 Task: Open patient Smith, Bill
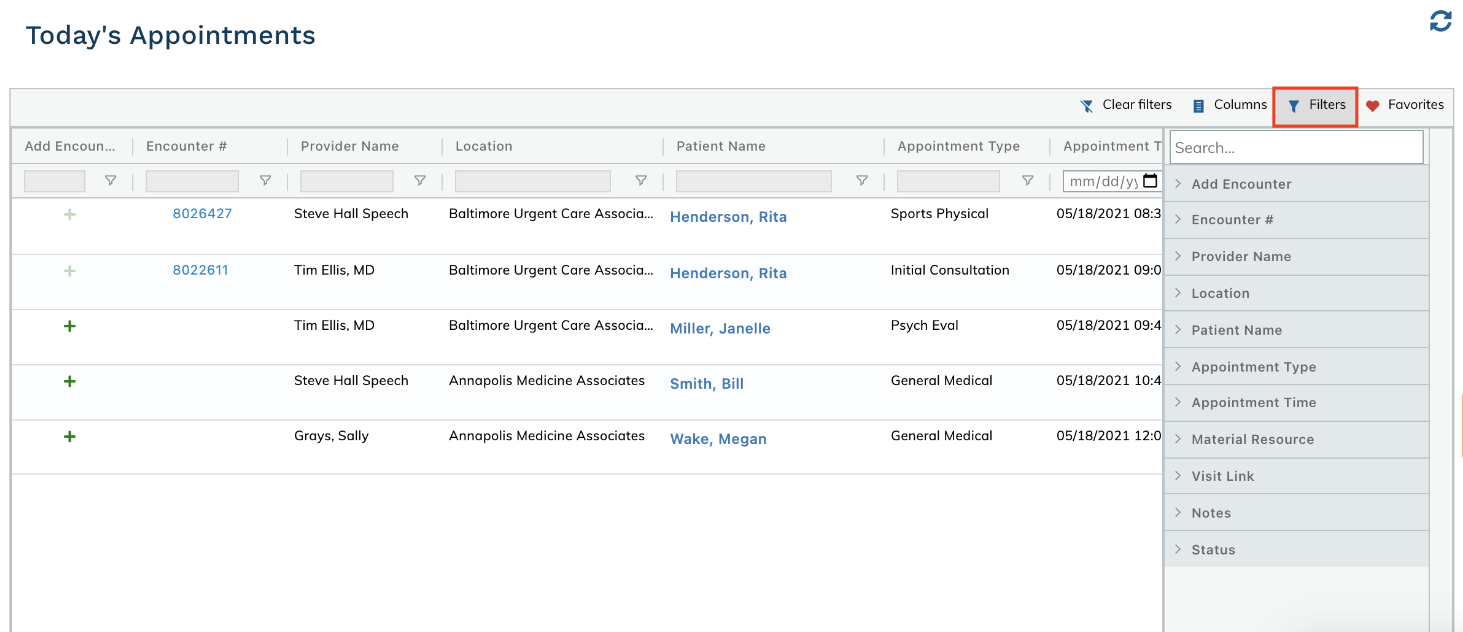(707, 384)
